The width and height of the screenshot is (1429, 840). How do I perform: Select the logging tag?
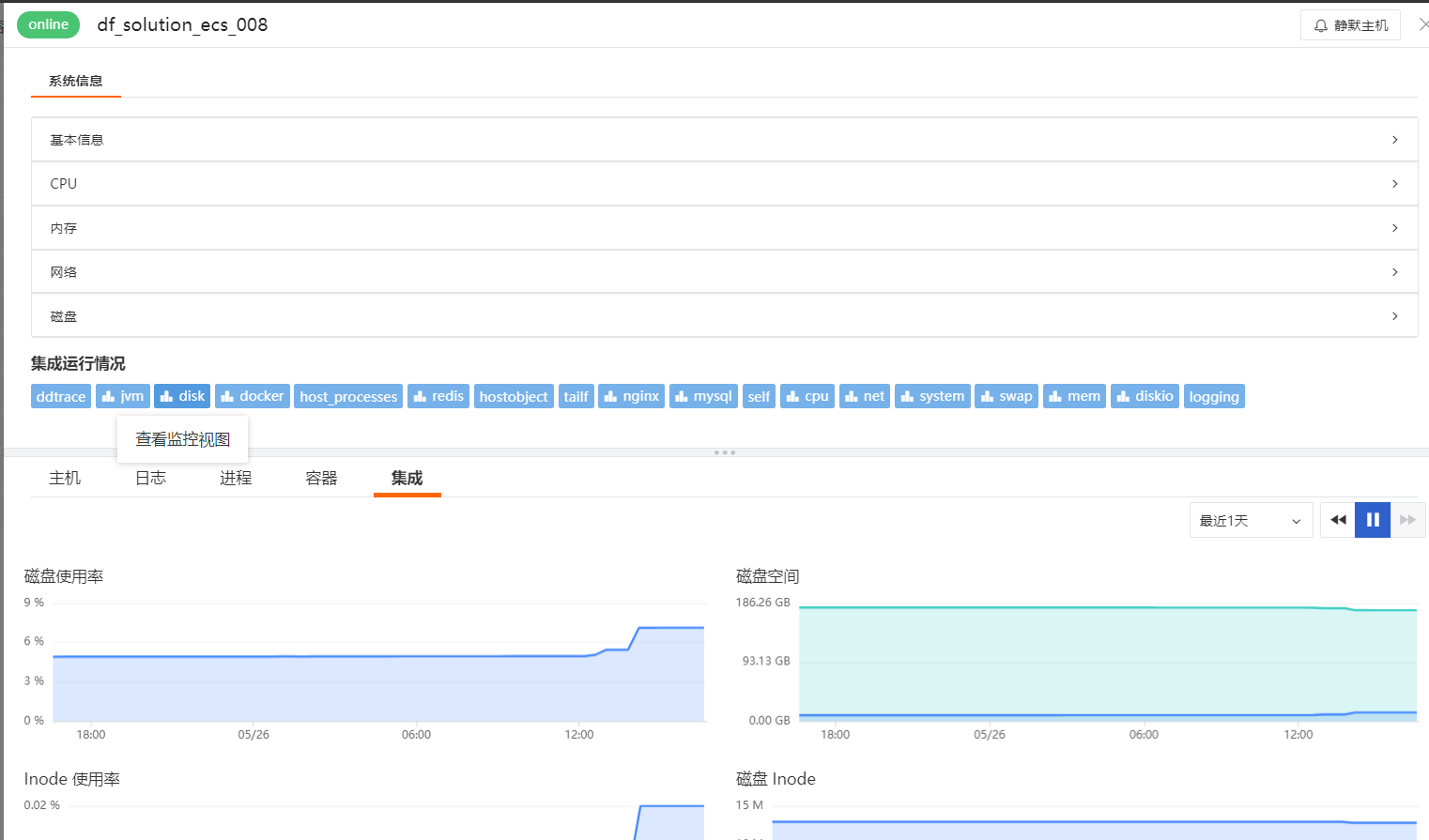coord(1214,396)
